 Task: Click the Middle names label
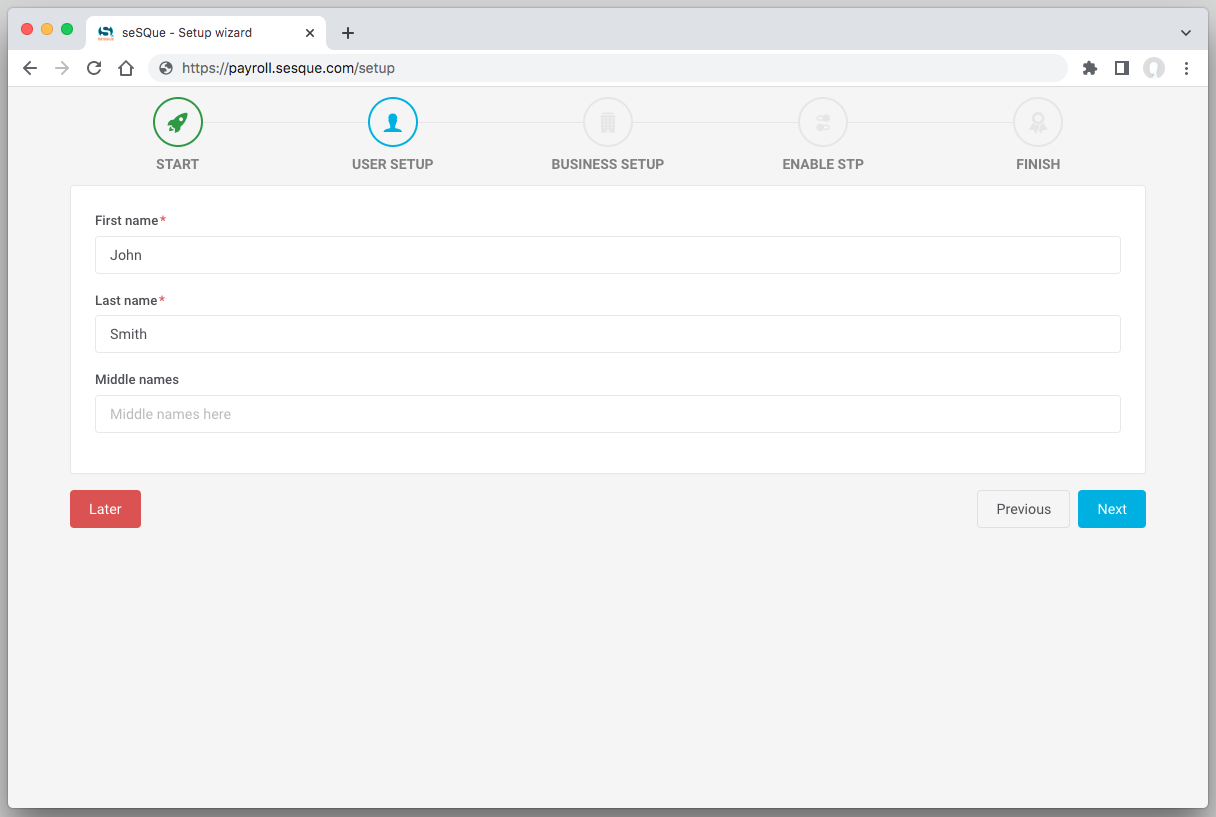pyautogui.click(x=137, y=380)
